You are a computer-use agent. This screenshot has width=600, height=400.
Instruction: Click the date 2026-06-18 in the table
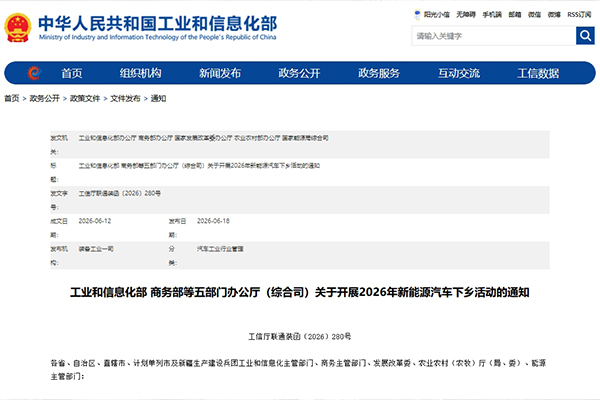pos(213,221)
